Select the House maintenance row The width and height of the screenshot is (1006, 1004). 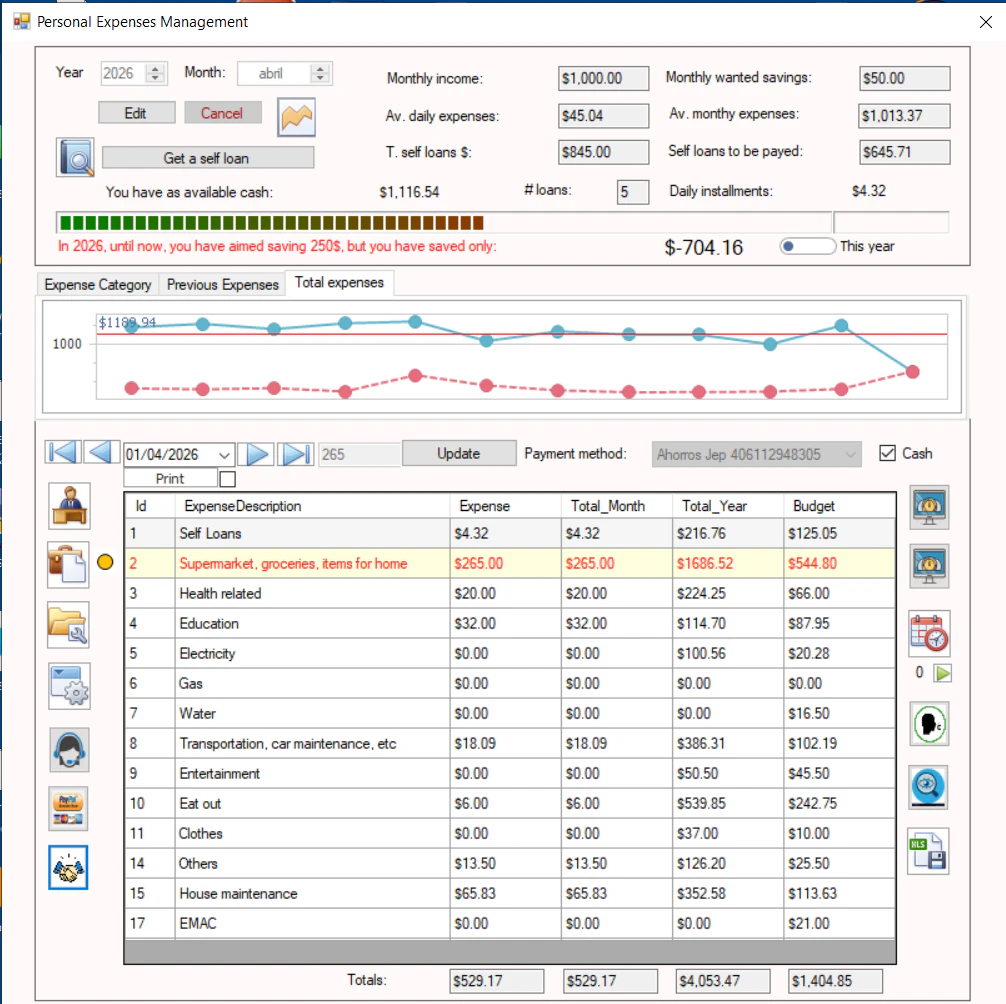click(x=510, y=894)
